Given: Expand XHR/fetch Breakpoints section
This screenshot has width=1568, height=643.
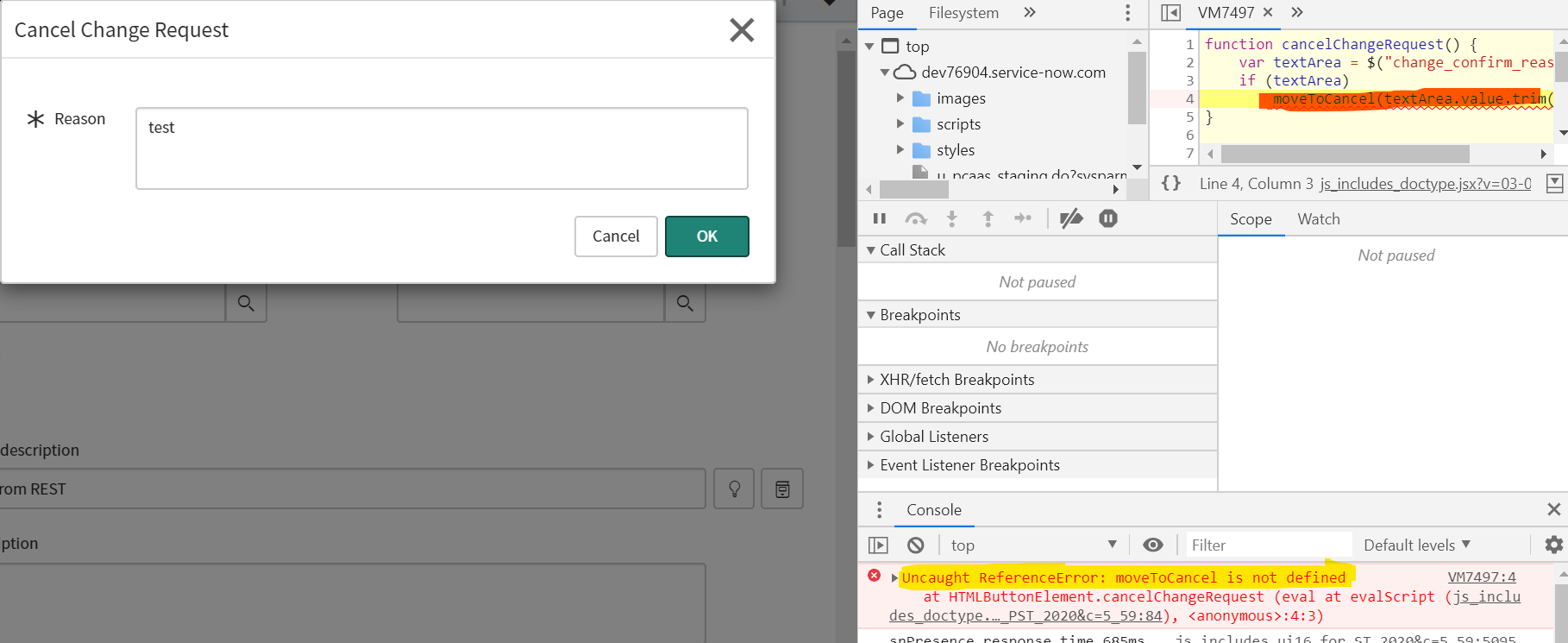Looking at the screenshot, I should pos(1038,380).
